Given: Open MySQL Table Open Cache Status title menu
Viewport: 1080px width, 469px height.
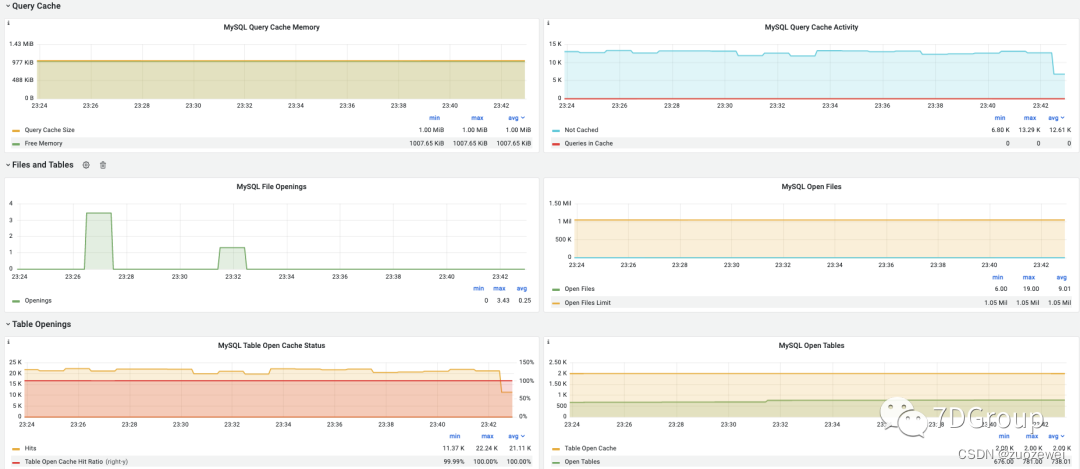Looking at the screenshot, I should pyautogui.click(x=271, y=346).
